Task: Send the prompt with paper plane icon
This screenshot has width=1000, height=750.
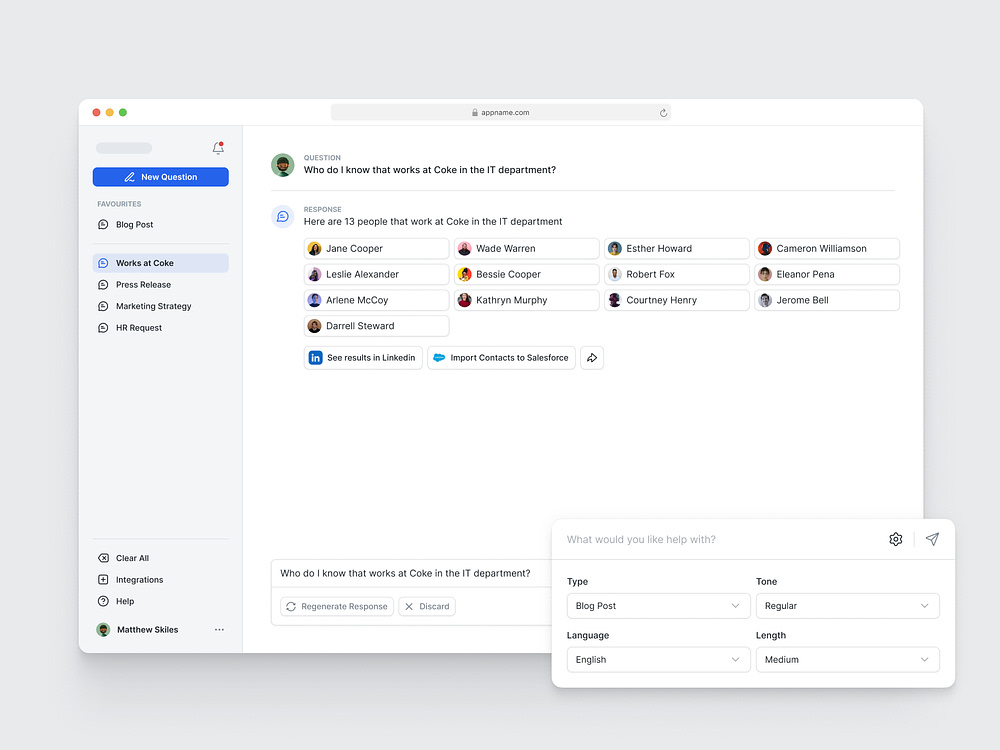Action: (932, 540)
